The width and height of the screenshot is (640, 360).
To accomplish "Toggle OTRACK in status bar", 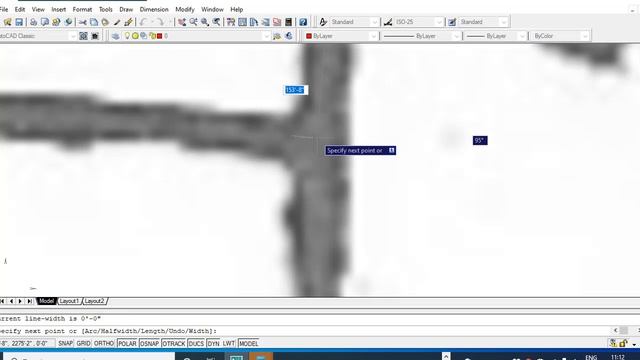I will pyautogui.click(x=173, y=344).
